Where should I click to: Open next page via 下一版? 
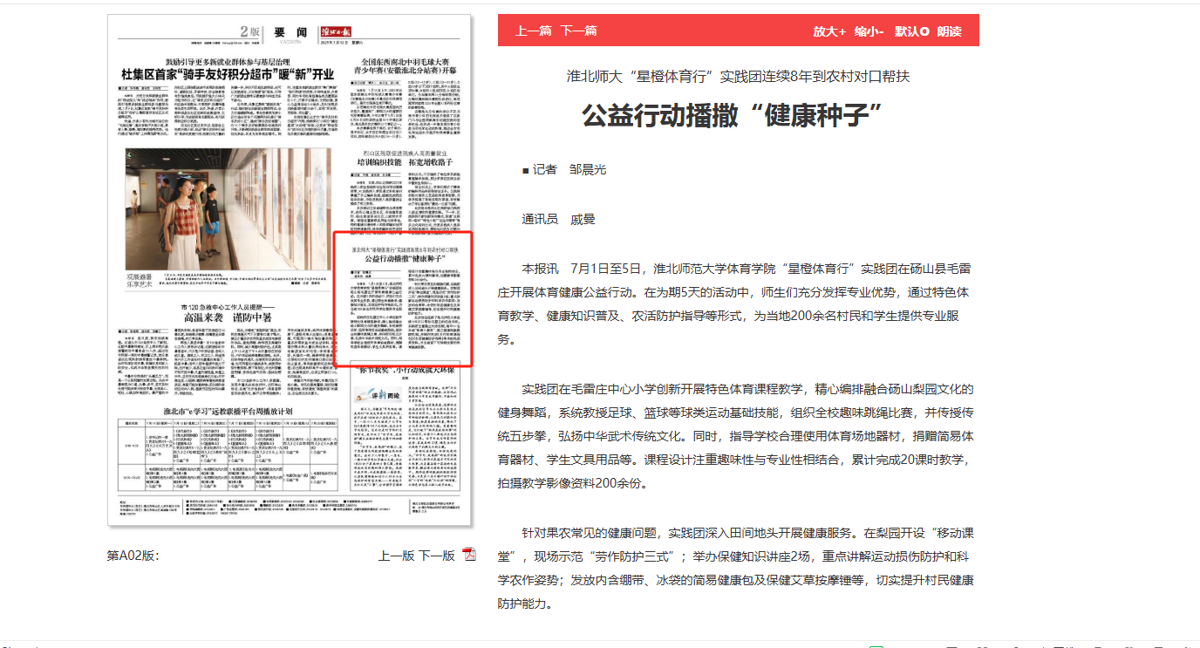tap(437, 555)
